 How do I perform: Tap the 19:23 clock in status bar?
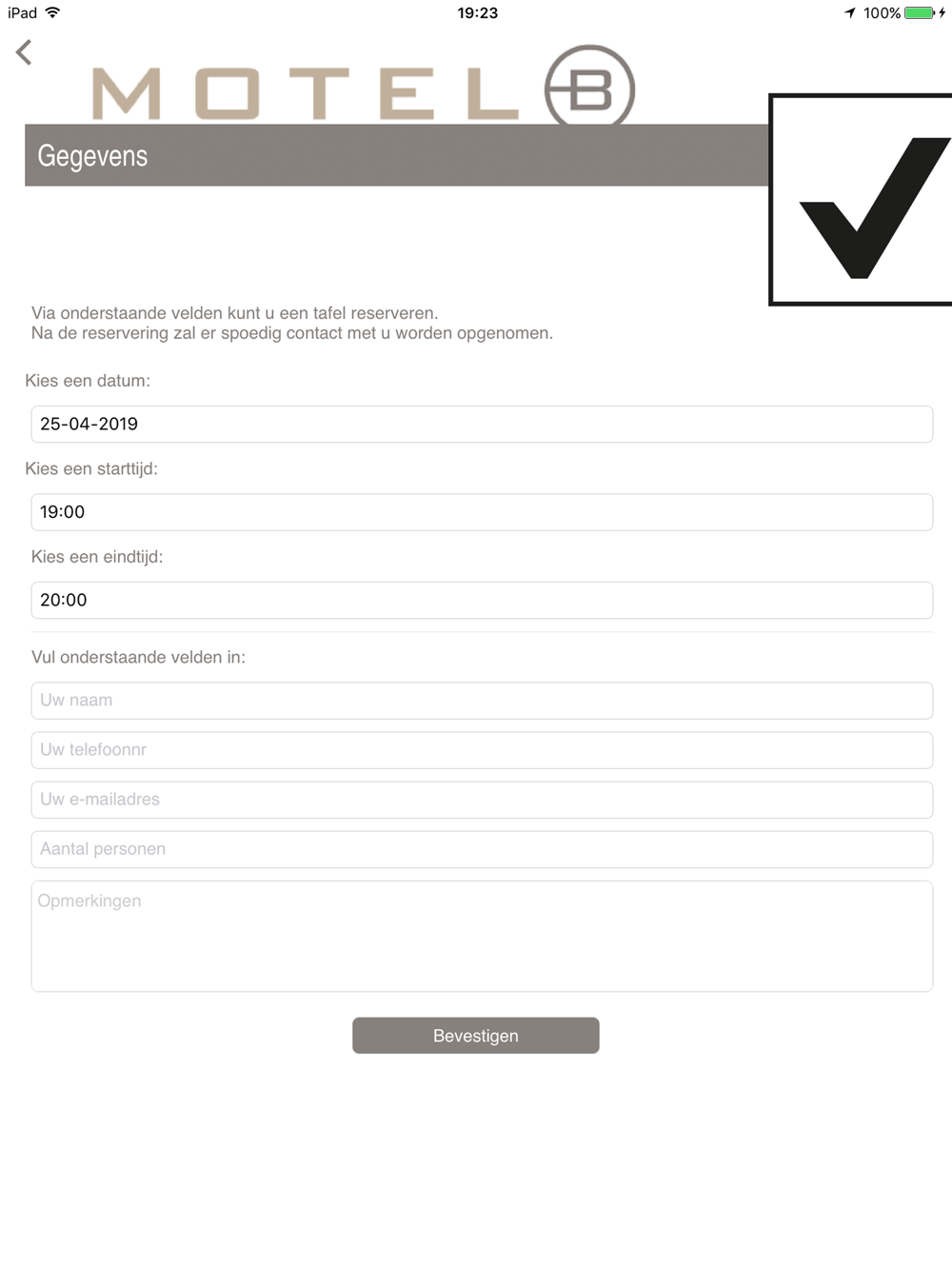477,12
